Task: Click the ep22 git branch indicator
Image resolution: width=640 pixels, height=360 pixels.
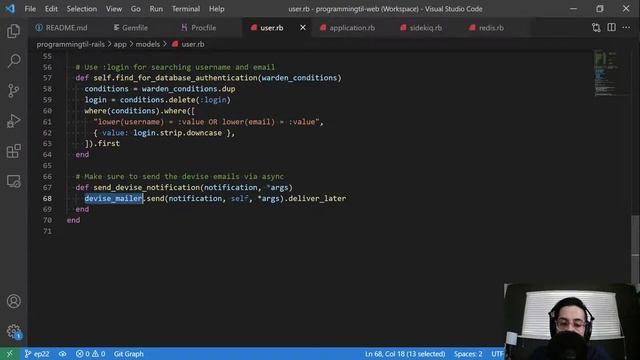Action: [37, 354]
